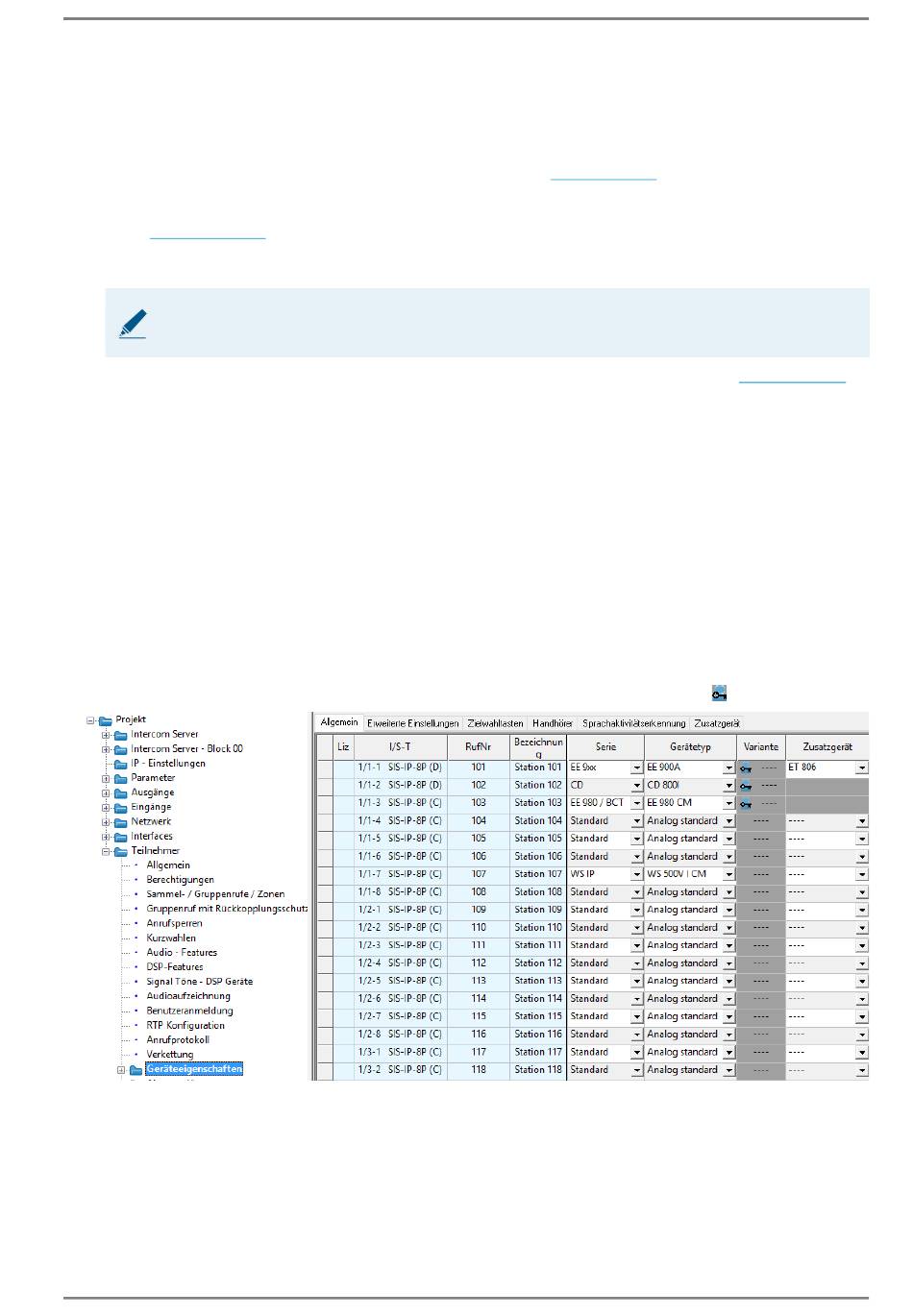
Task: Open Serie dropdown showing WS IP
Action: click(636, 874)
